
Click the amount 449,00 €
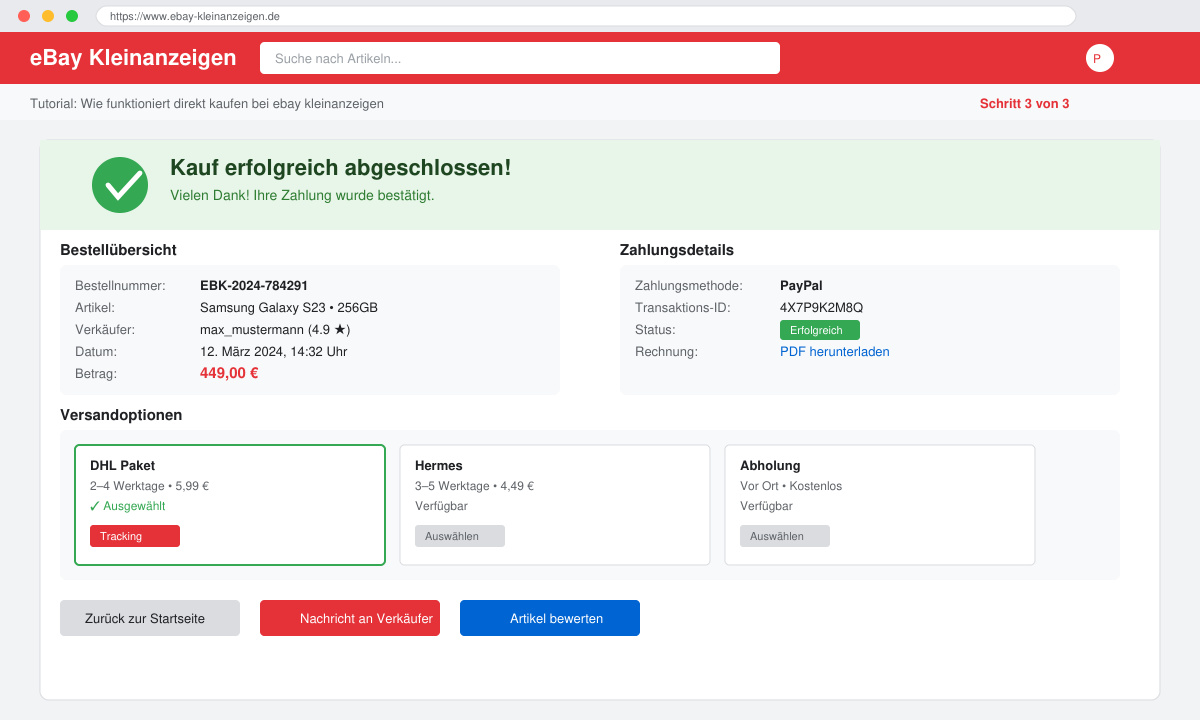229,373
